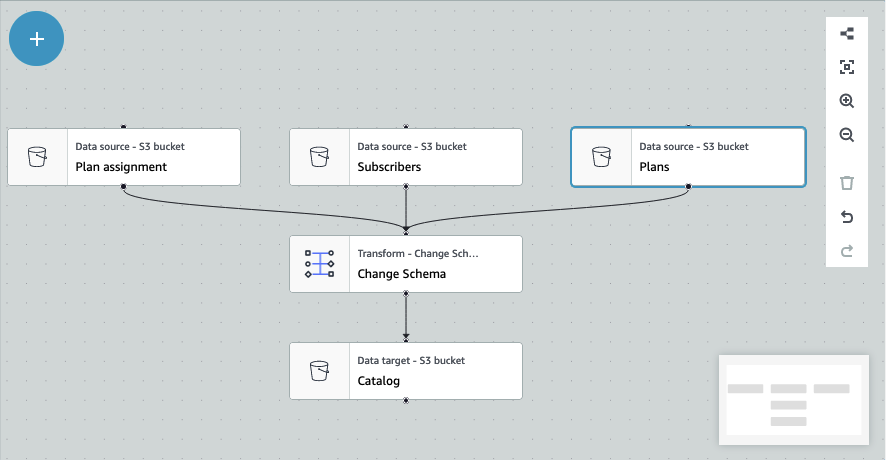Image resolution: width=886 pixels, height=460 pixels.
Task: Open the Change Schema transform node
Action: click(x=435, y=264)
